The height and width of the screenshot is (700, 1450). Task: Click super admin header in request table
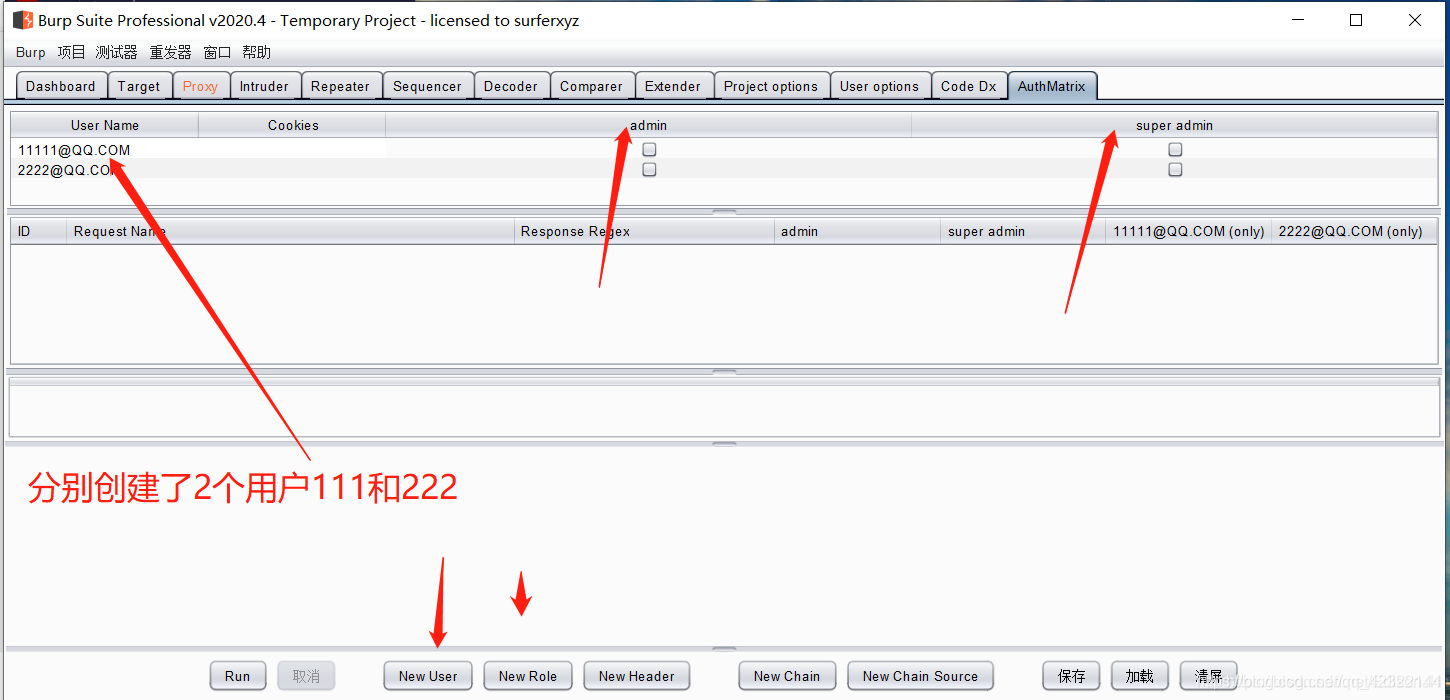(1024, 231)
